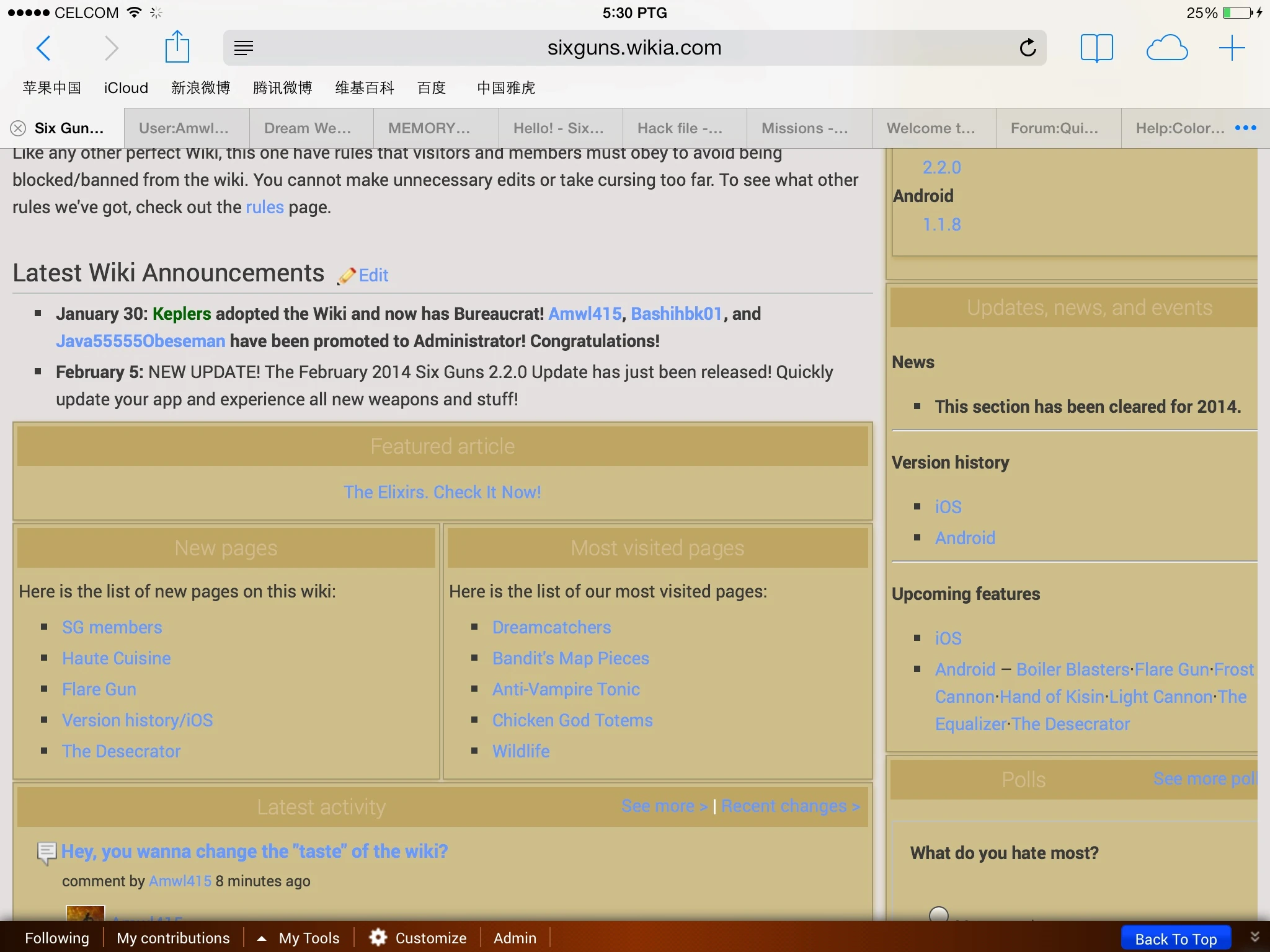1270x952 pixels.
Task: Open the 百度 bookmark
Action: pyautogui.click(x=432, y=88)
